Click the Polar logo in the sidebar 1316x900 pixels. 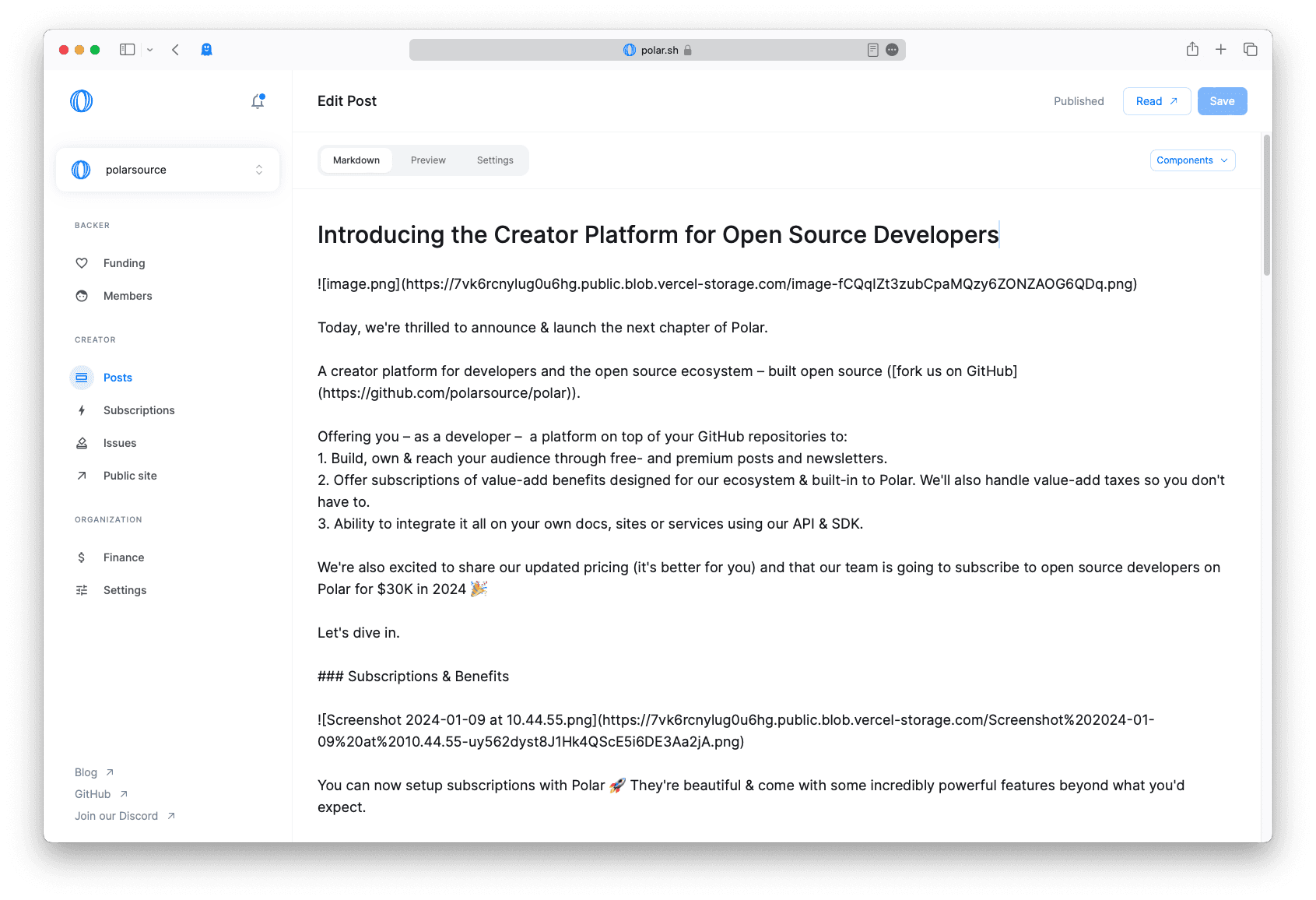tap(82, 101)
